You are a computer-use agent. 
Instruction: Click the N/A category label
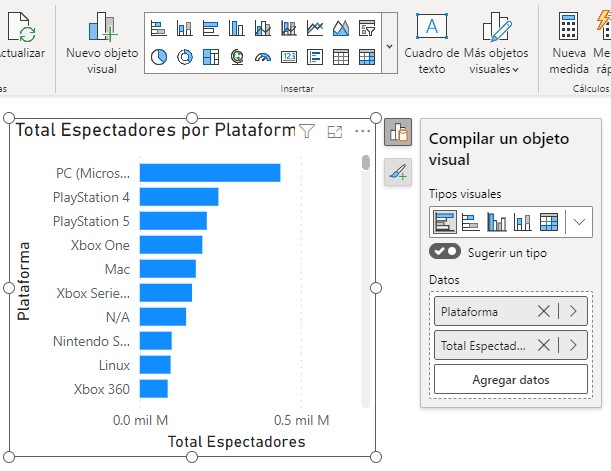[x=118, y=317]
